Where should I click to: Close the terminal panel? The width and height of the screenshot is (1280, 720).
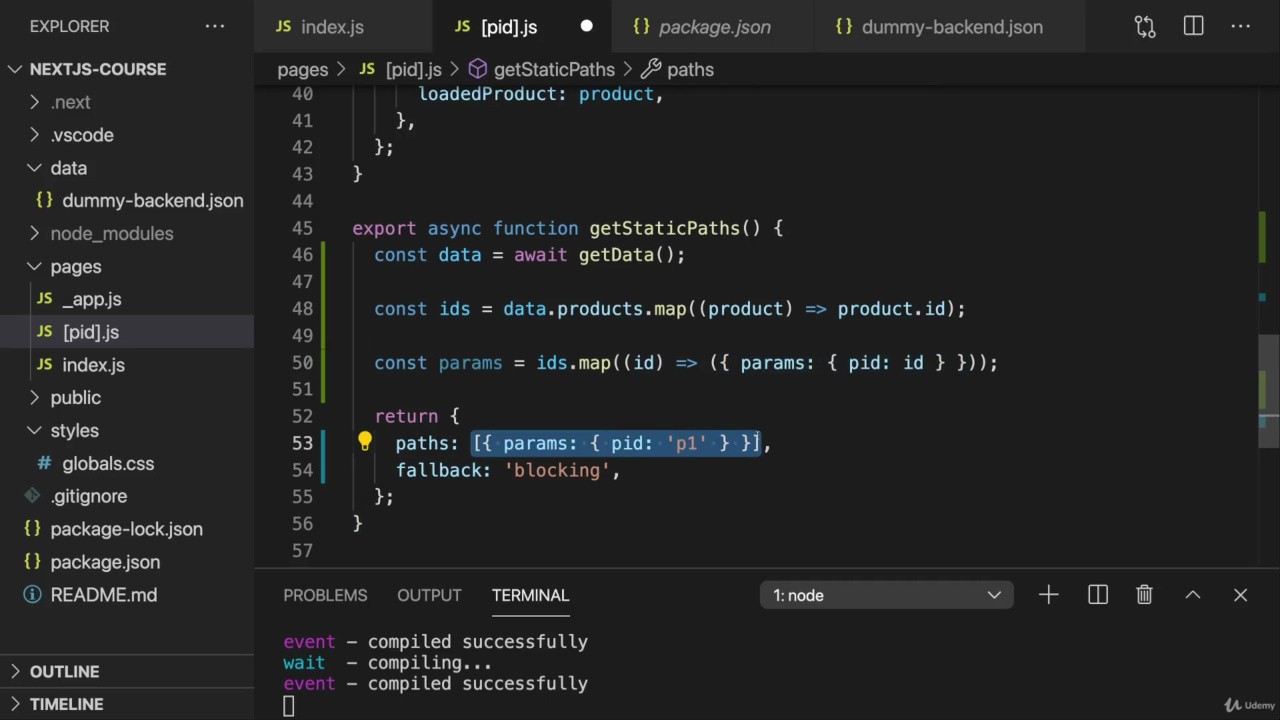coord(1241,595)
